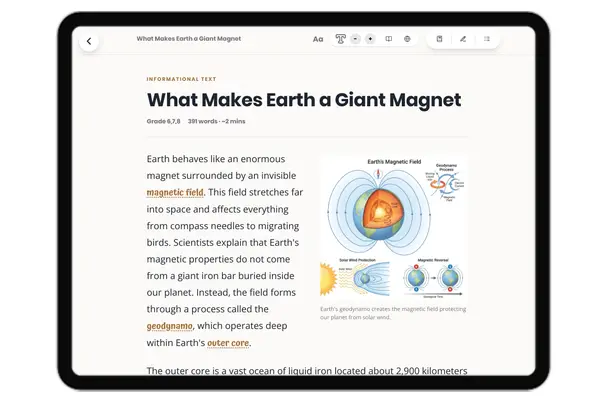Click the main article heading

tap(304, 100)
